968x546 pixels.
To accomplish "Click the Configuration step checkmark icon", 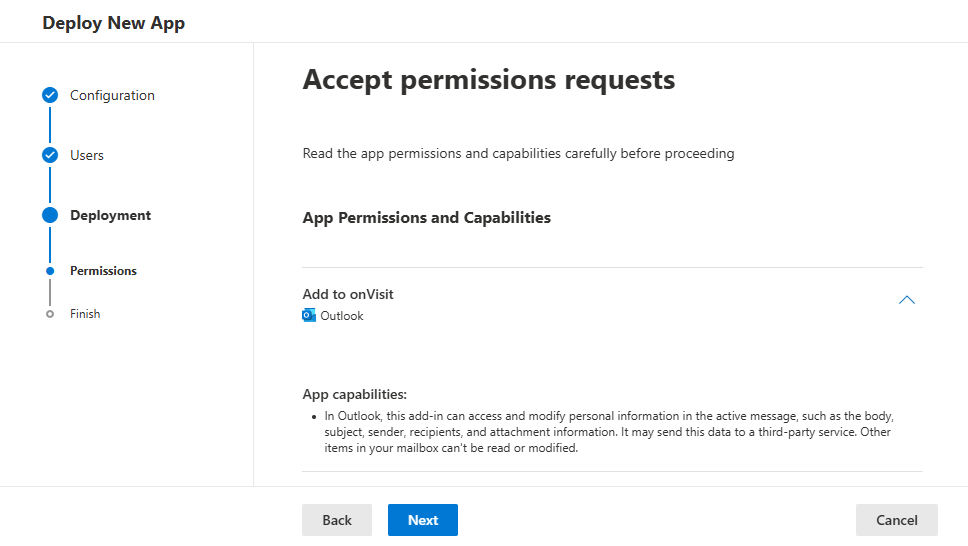I will (50, 95).
